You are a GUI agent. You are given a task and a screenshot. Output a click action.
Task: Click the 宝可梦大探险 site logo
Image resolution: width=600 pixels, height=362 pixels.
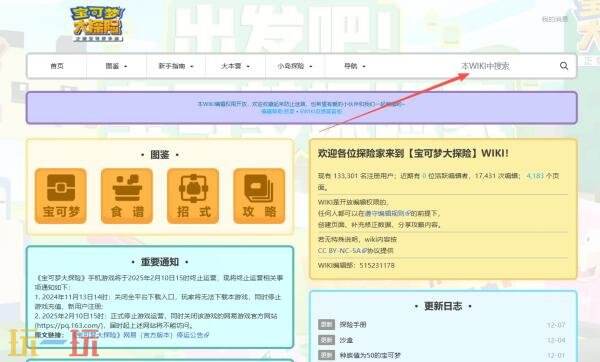coord(97,24)
